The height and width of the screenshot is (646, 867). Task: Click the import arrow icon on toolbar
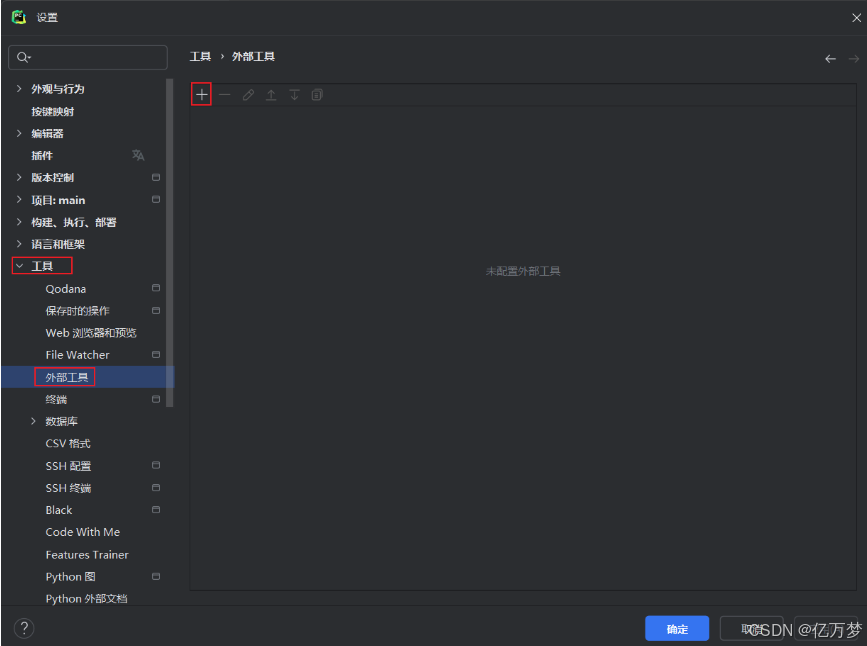pyautogui.click(x=271, y=94)
